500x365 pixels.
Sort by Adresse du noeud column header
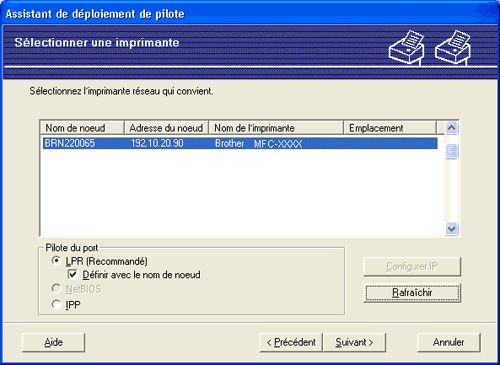[x=166, y=128]
